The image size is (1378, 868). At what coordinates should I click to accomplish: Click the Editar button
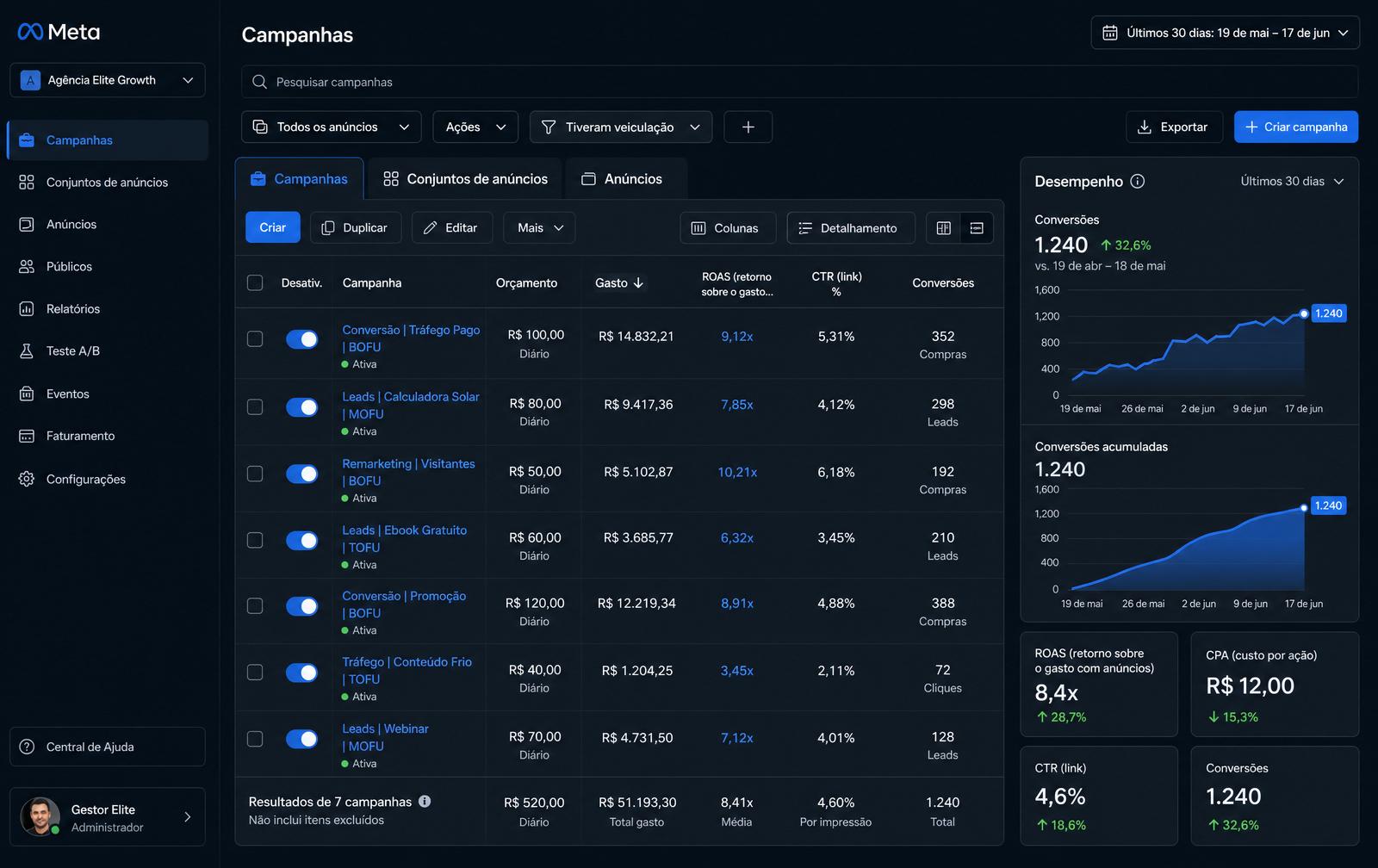click(x=452, y=228)
